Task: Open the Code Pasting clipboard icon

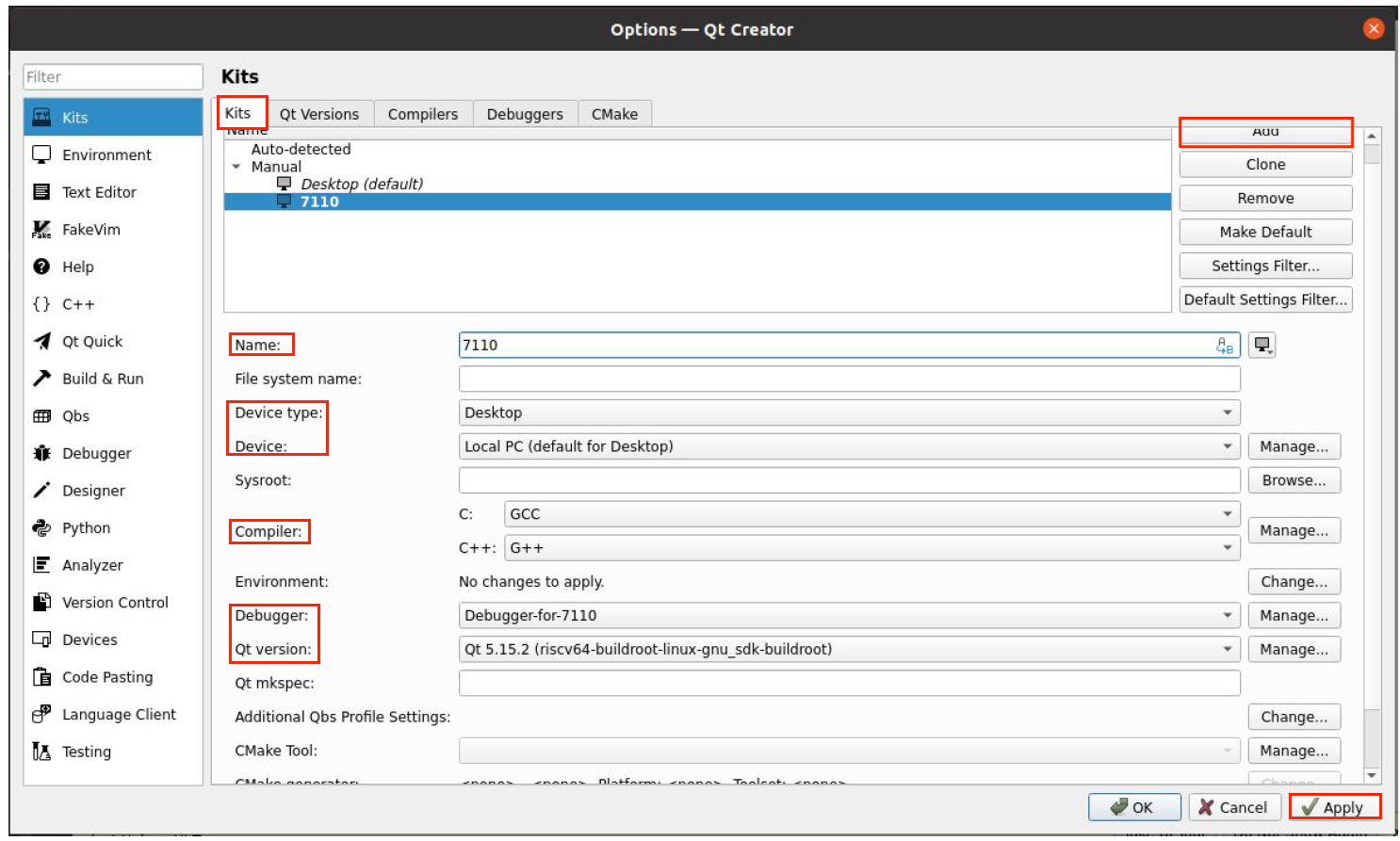Action: 41,677
